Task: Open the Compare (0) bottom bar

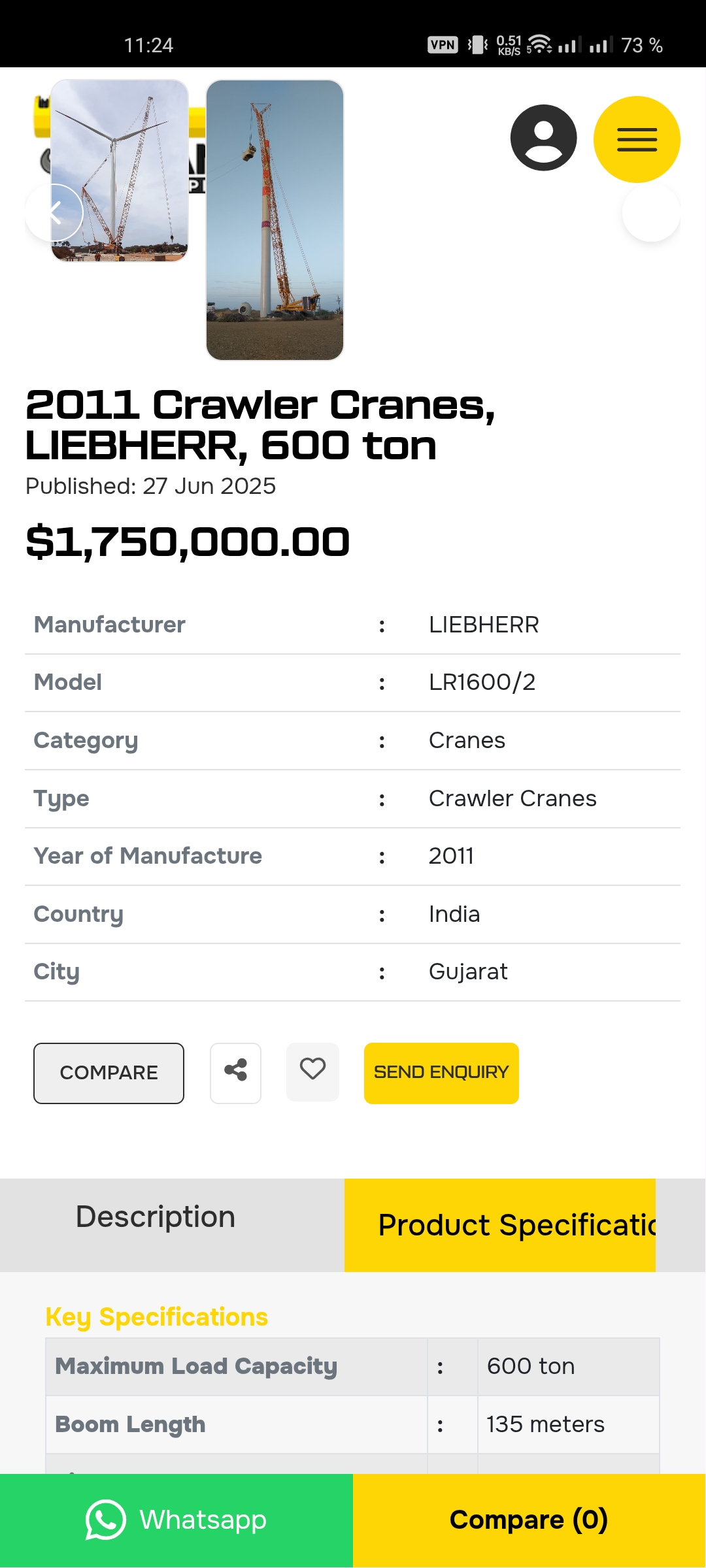Action: [529, 1520]
